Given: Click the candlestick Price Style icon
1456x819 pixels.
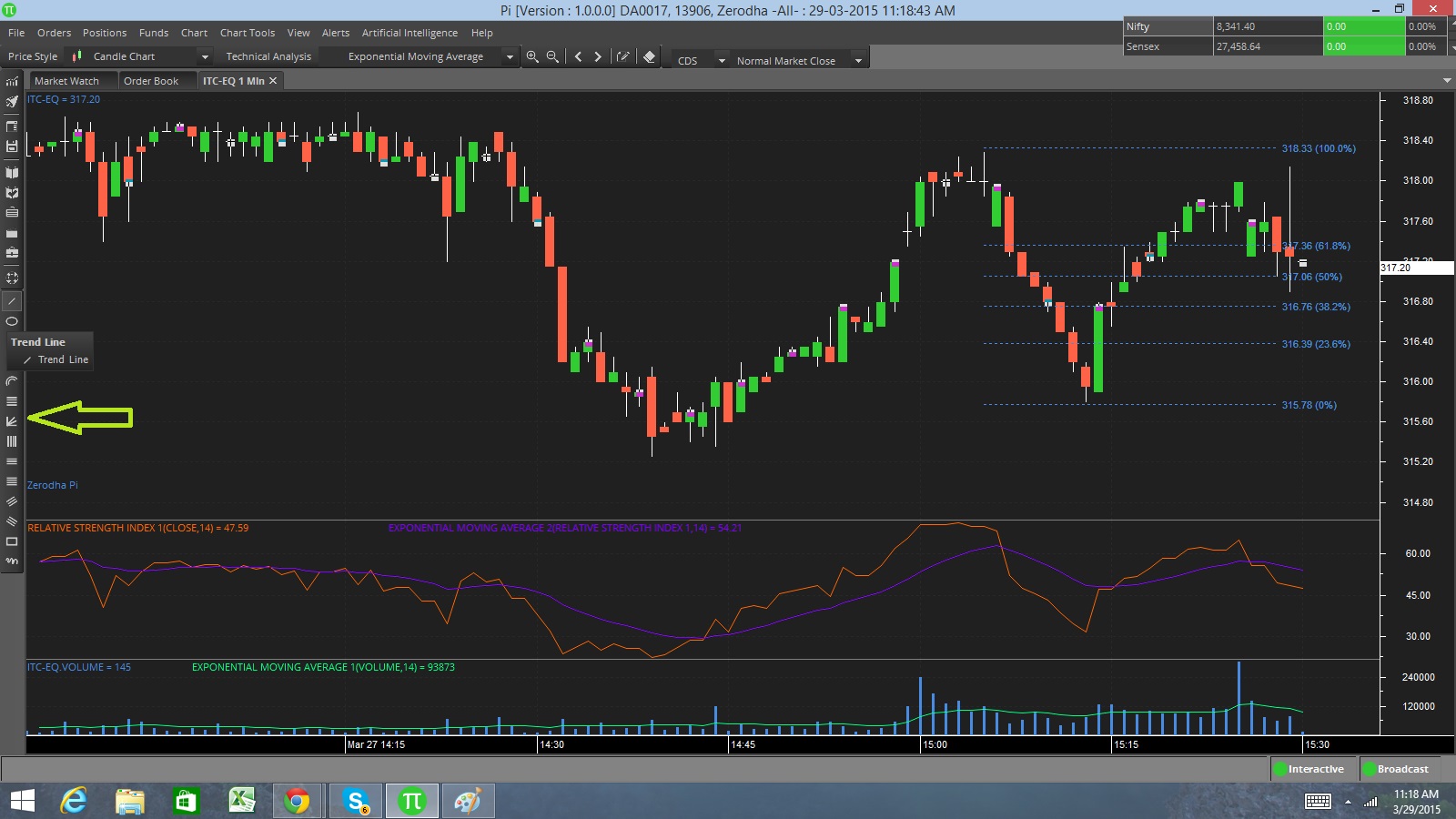Looking at the screenshot, I should click(x=77, y=56).
